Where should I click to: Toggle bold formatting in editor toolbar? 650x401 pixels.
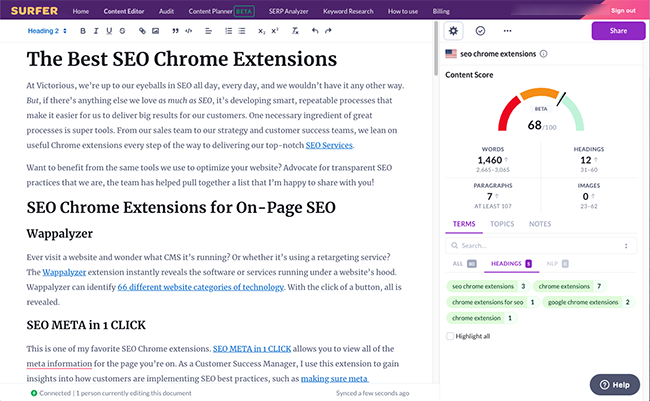click(83, 31)
